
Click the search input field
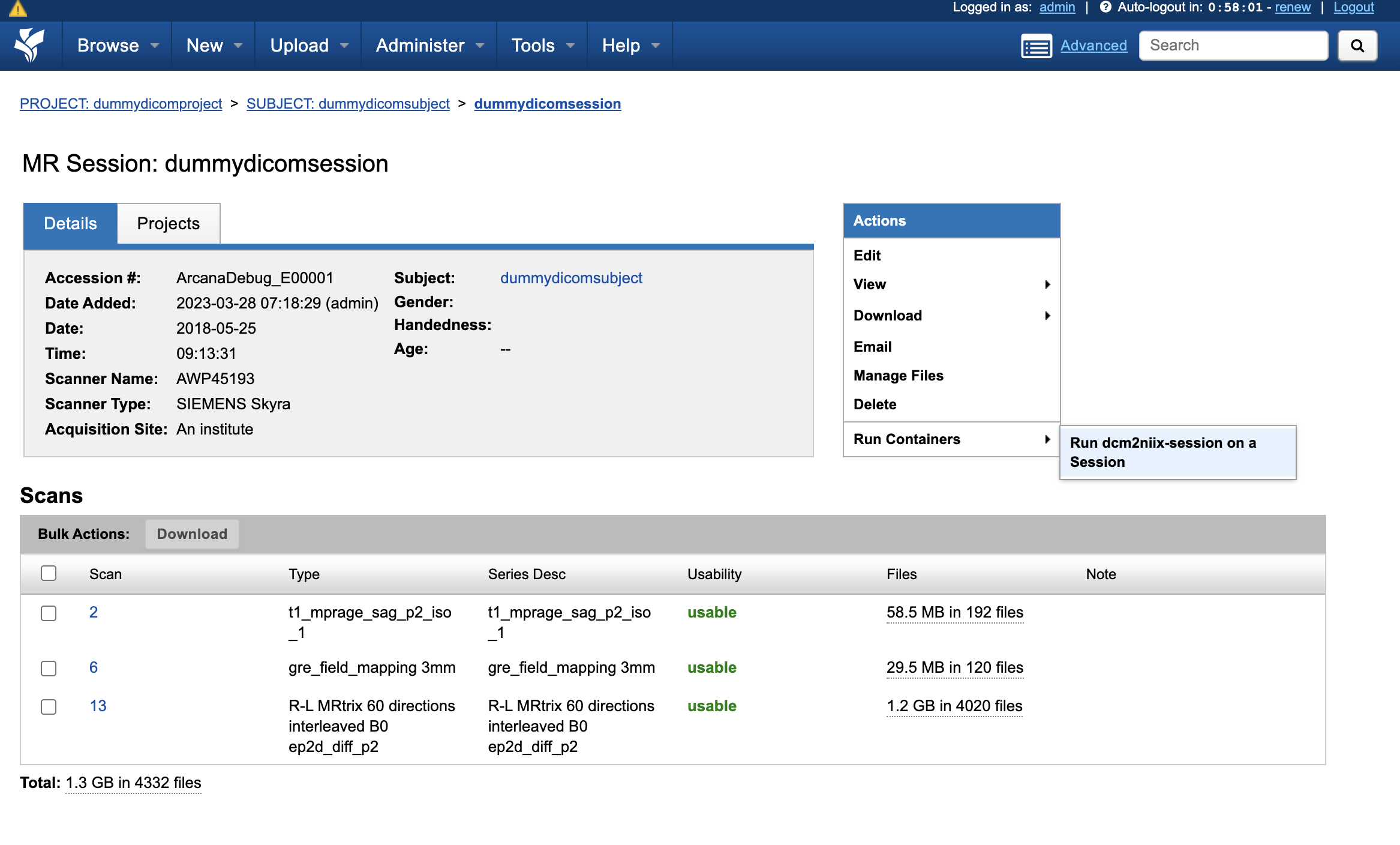1234,46
